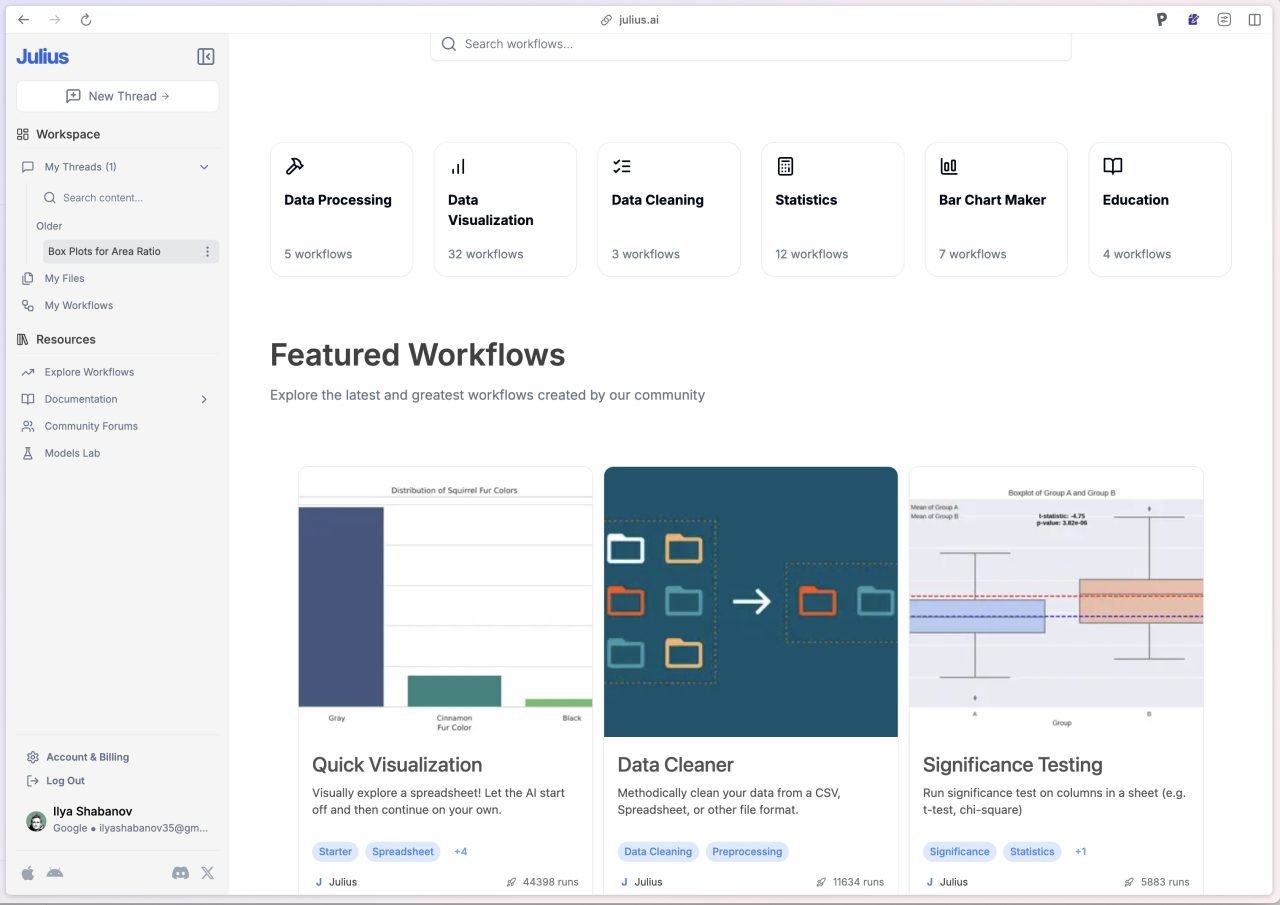Screen dimensions: 1280x905
Task: Click the Workspace heading icon
Action: [23, 134]
